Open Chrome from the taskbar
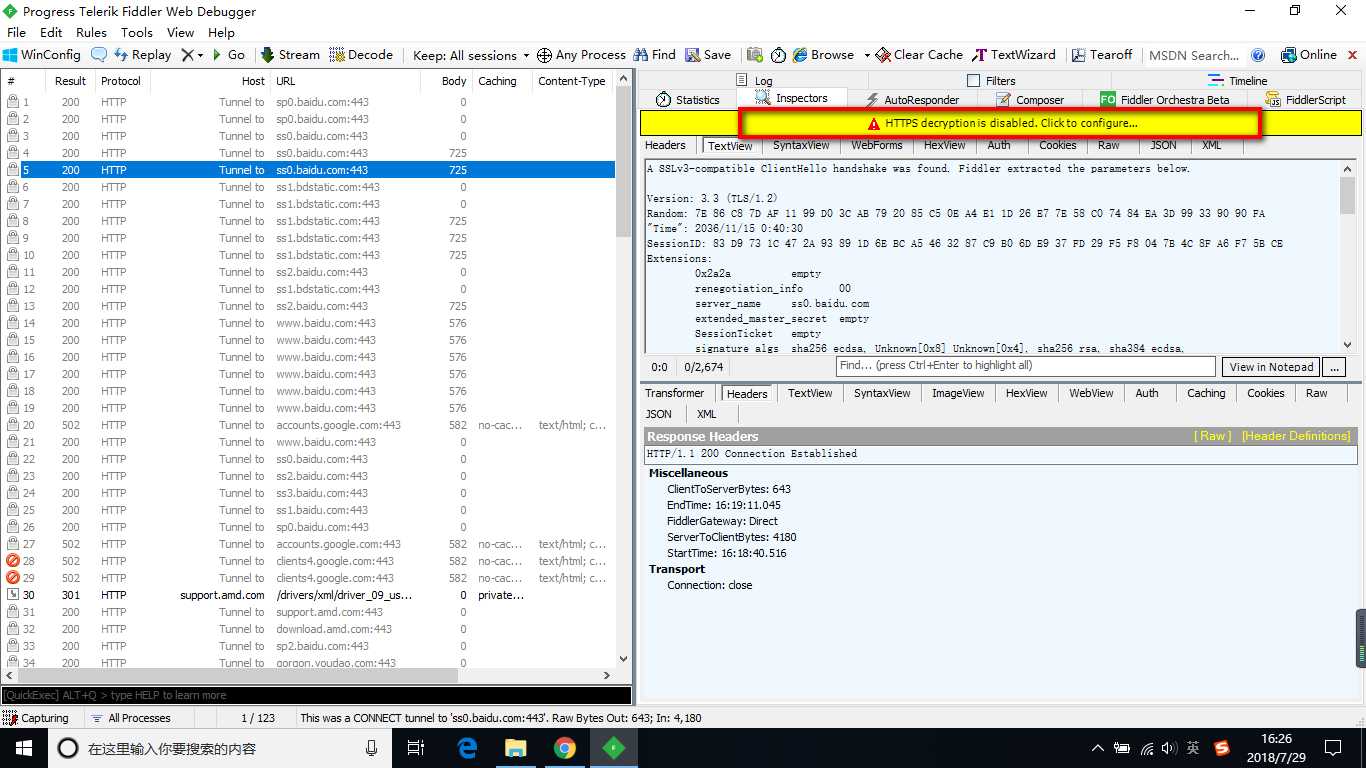 pos(565,748)
